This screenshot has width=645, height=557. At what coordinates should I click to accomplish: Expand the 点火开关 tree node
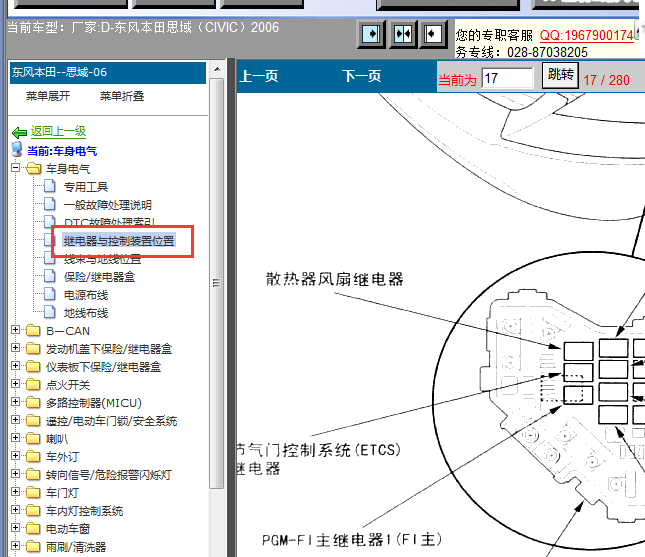pyautogui.click(x=16, y=384)
